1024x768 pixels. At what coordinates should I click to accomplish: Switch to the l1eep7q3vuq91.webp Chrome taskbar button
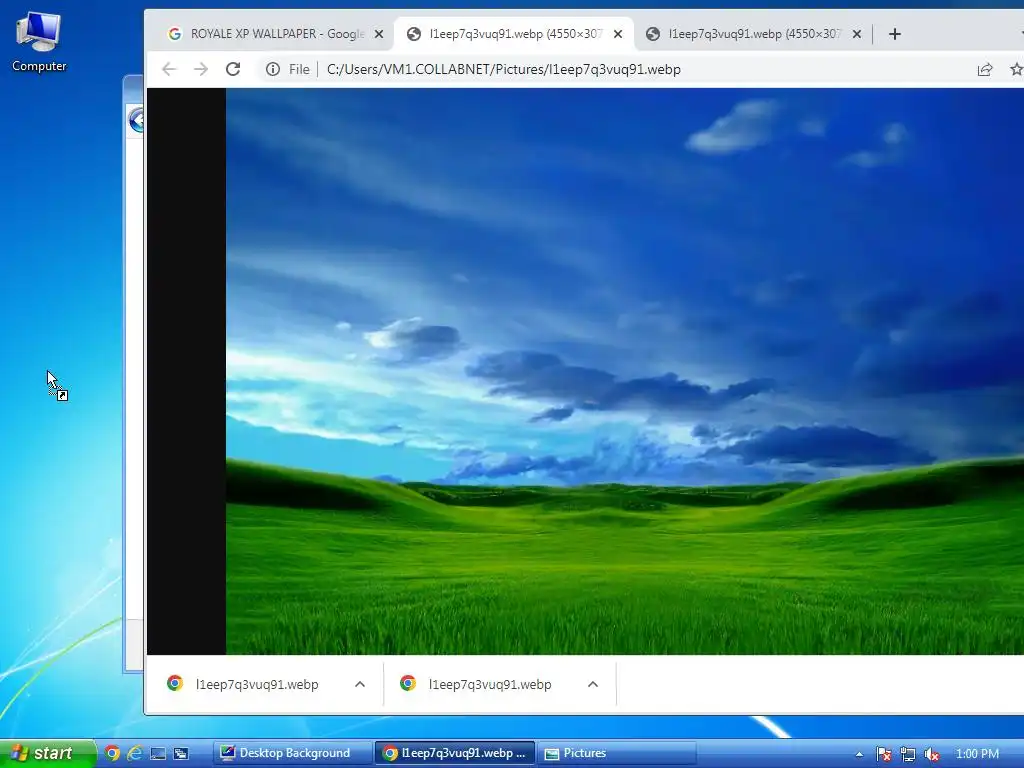point(455,753)
